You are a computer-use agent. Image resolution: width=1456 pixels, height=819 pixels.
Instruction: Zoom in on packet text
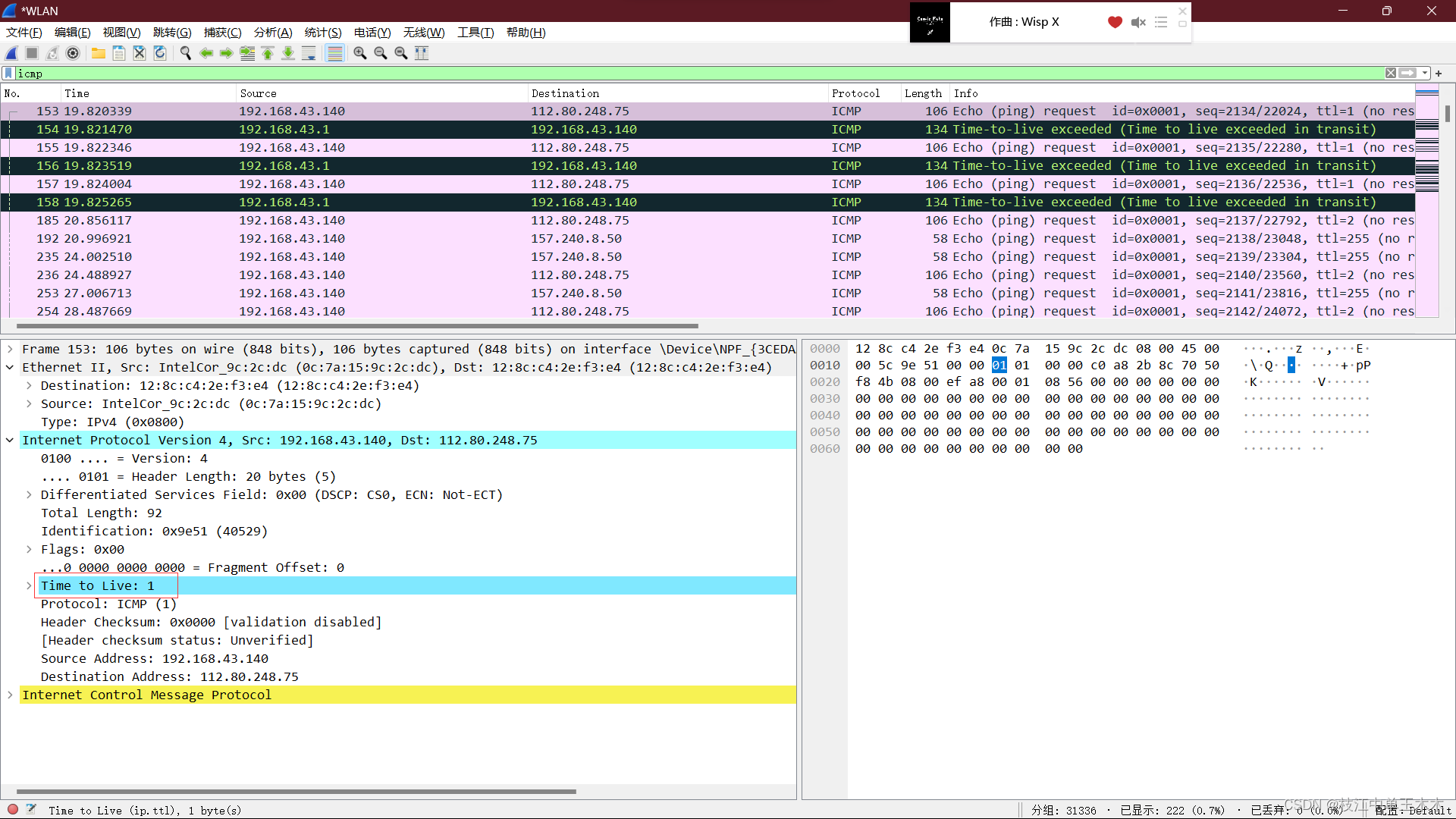point(360,53)
